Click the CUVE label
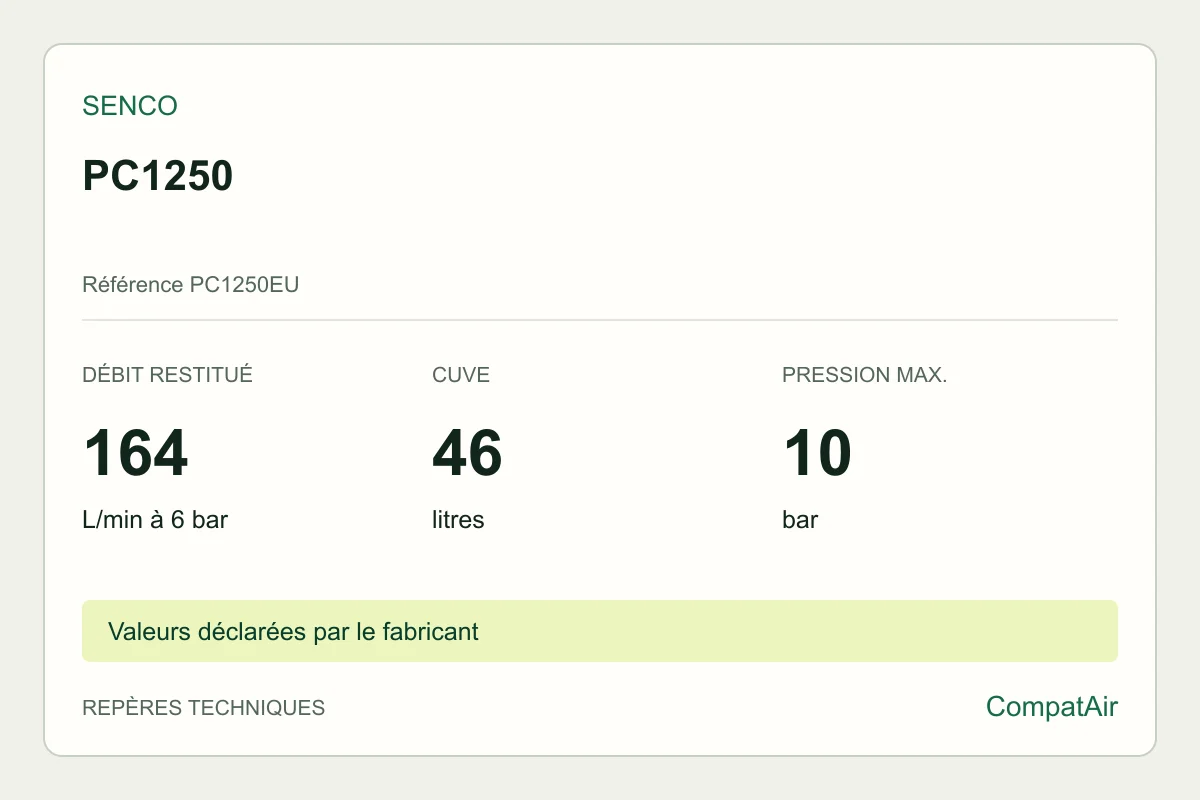This screenshot has width=1200, height=800. click(x=461, y=375)
